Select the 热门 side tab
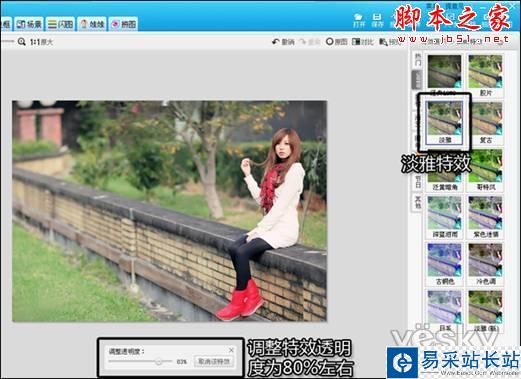The image size is (521, 379). [x=418, y=60]
